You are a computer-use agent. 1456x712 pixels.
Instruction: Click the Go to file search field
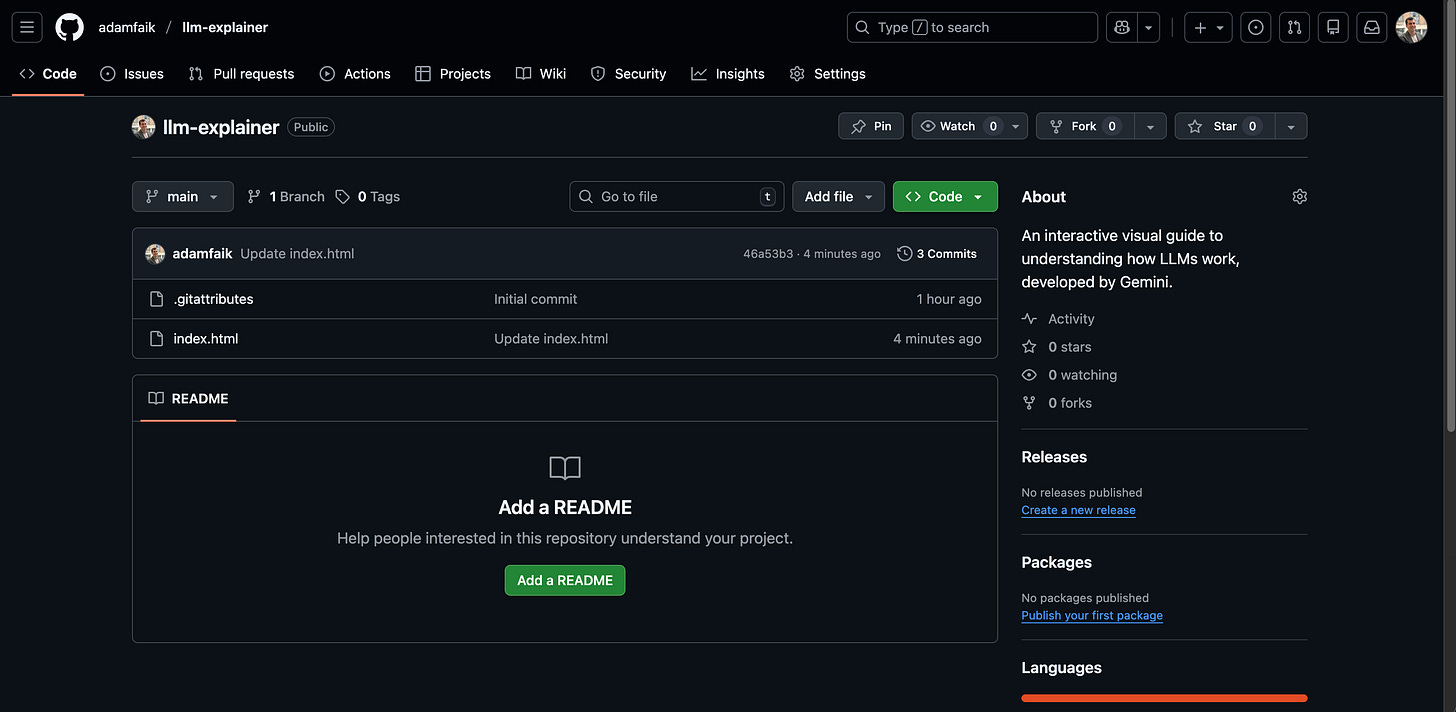pos(676,196)
